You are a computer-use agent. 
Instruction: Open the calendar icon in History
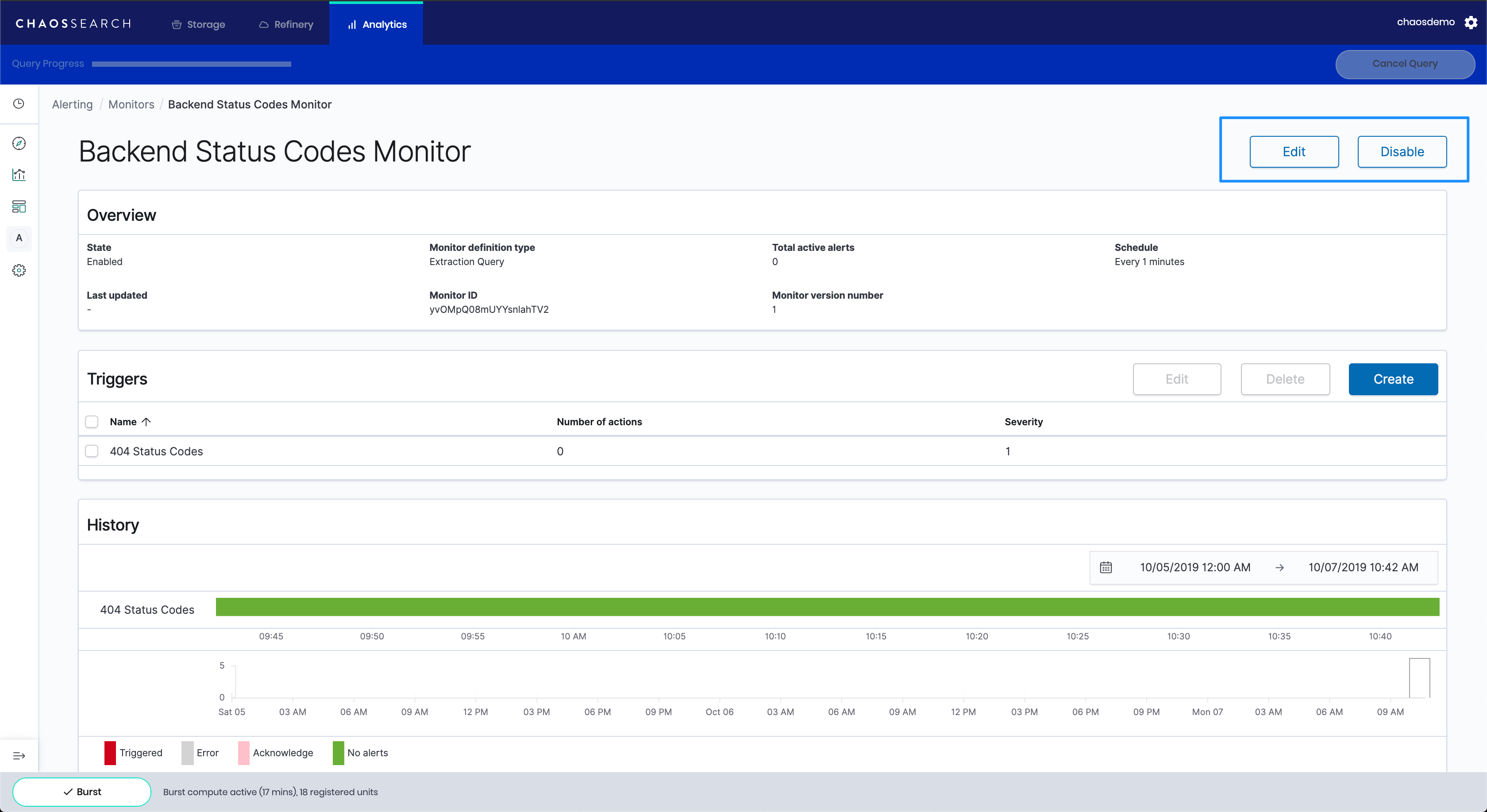click(x=1106, y=567)
